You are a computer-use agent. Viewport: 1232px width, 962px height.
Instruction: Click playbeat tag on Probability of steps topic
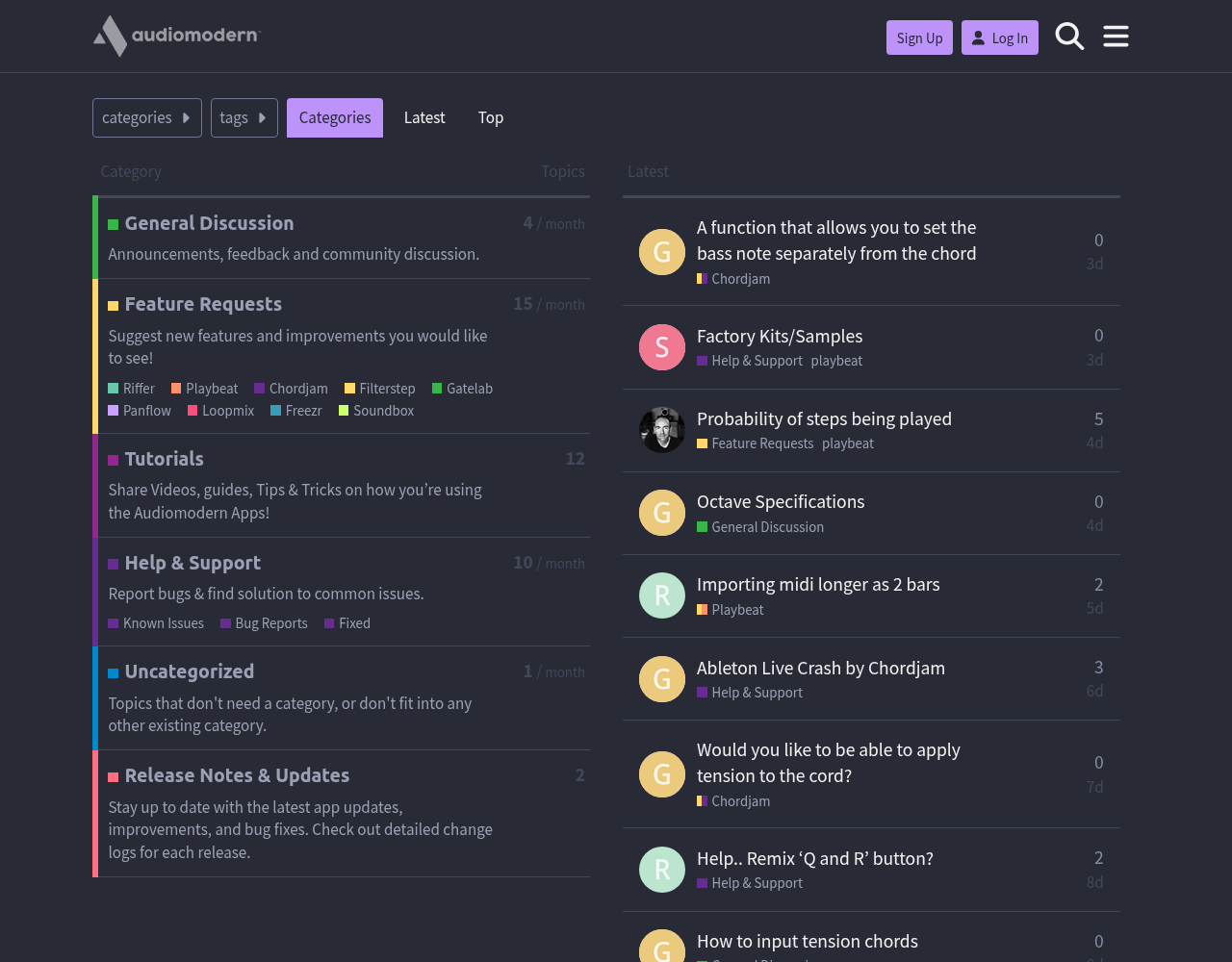tap(848, 443)
